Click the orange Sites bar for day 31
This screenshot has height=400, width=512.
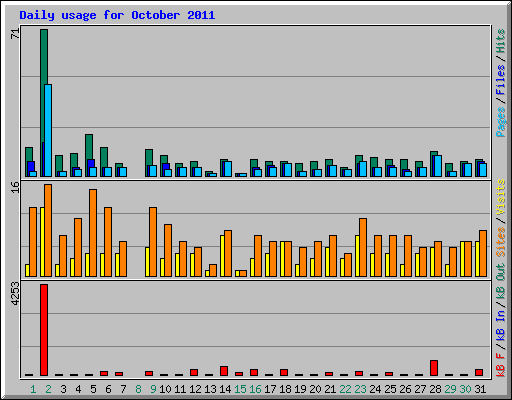[483, 254]
